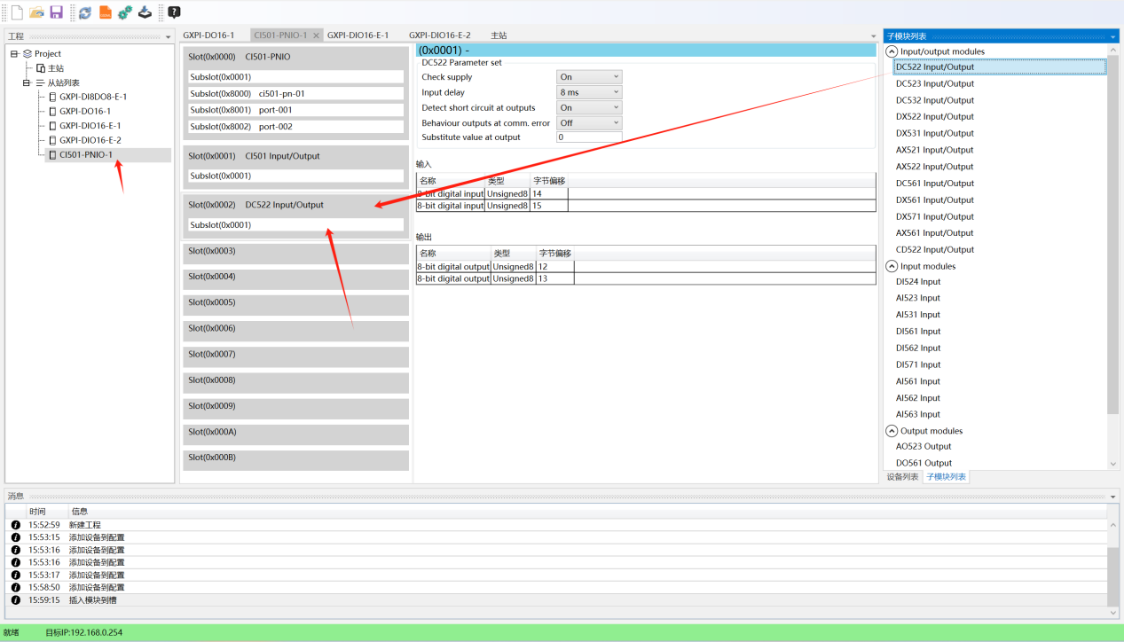Click the download to device icon
The width and height of the screenshot is (1124, 642).
click(x=145, y=12)
